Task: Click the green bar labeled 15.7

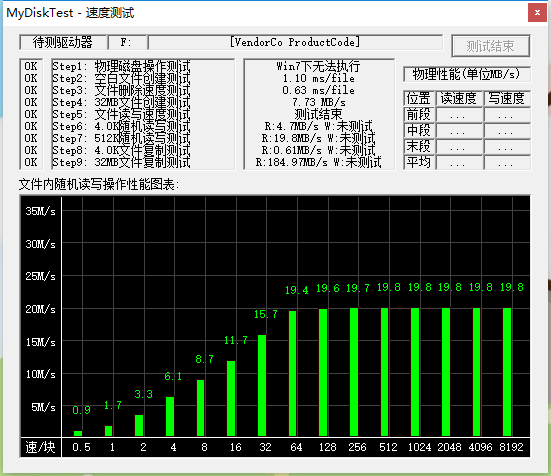Action: [x=262, y=385]
